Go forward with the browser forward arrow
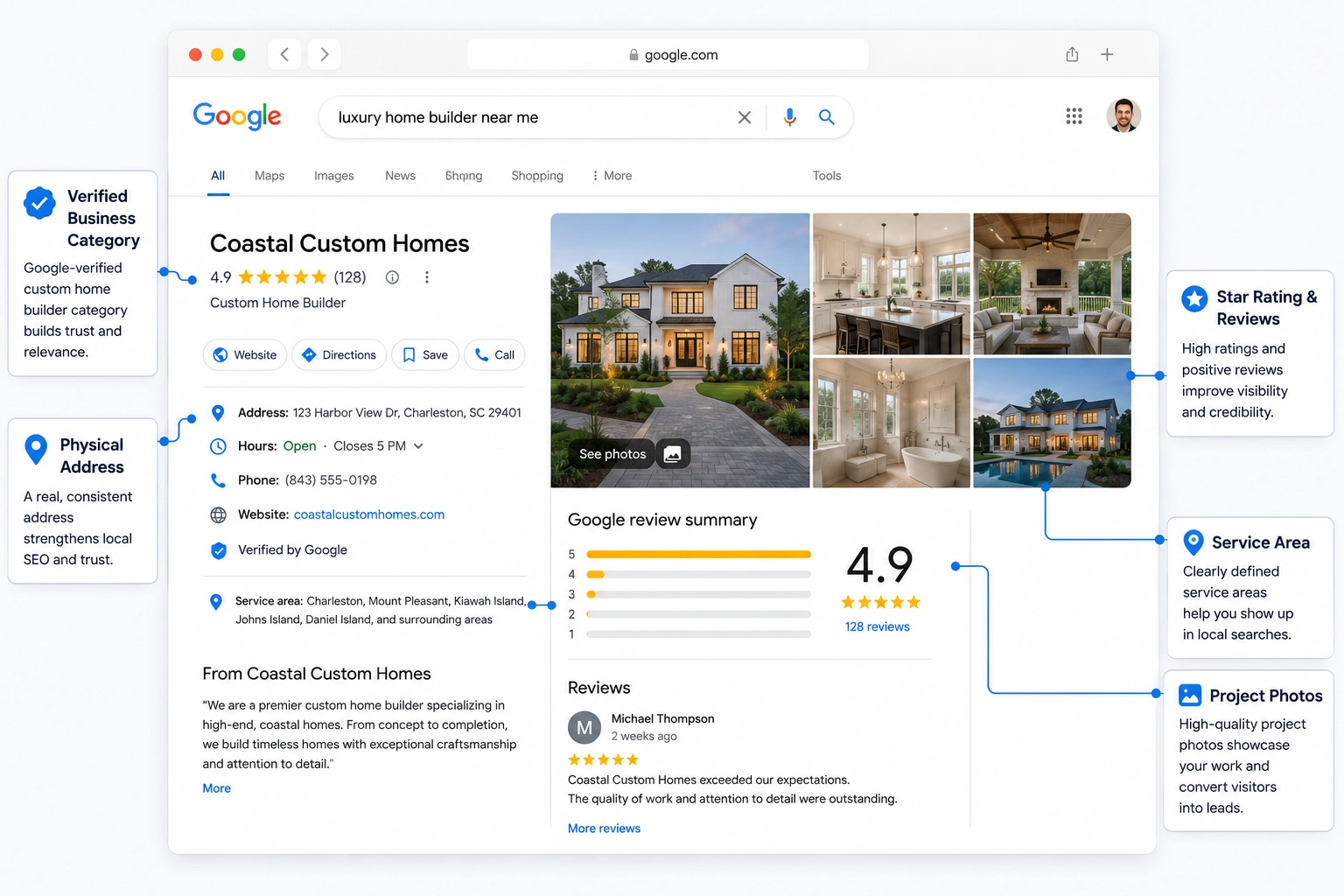The image size is (1344, 896). coord(325,54)
